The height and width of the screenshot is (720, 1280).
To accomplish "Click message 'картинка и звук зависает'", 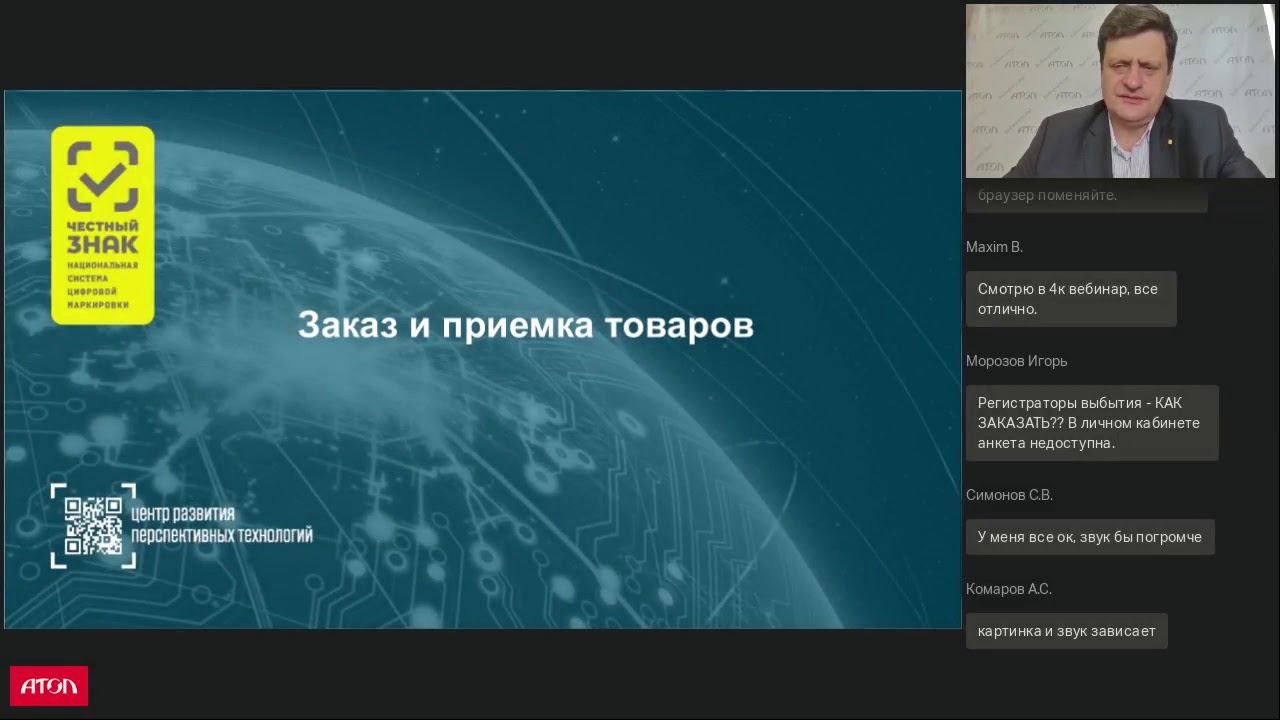I will pos(1067,631).
